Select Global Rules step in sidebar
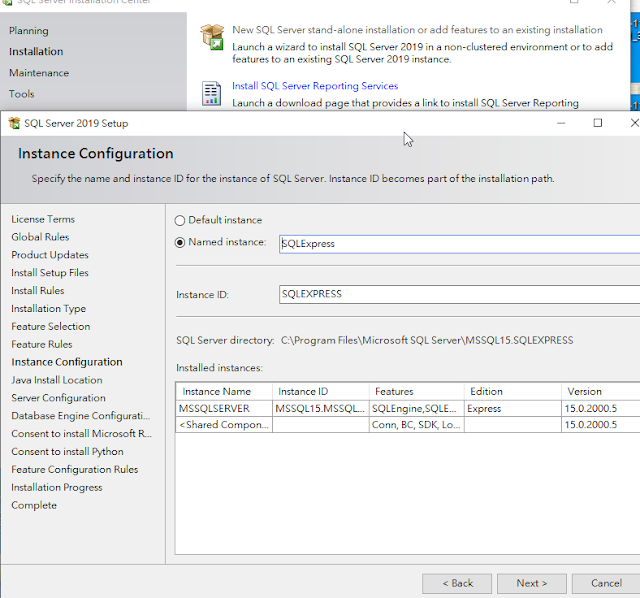This screenshot has height=598, width=640. click(x=40, y=237)
